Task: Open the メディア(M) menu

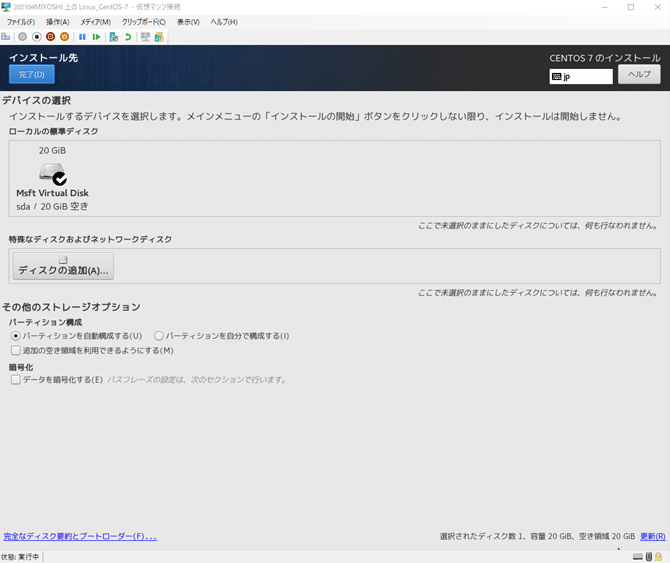Action: click(x=95, y=22)
